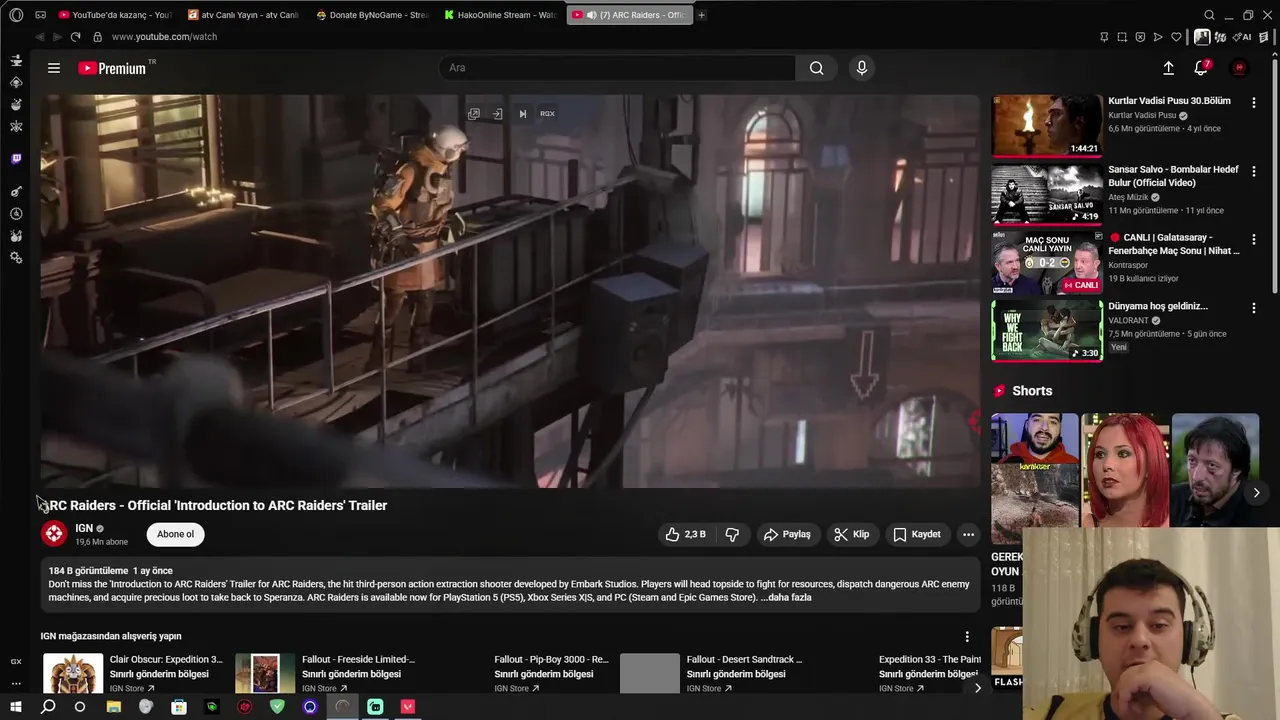Open Sansar Salvo Bombalar Hedef Bulur thumbnail
The image size is (1280, 720).
(1047, 194)
